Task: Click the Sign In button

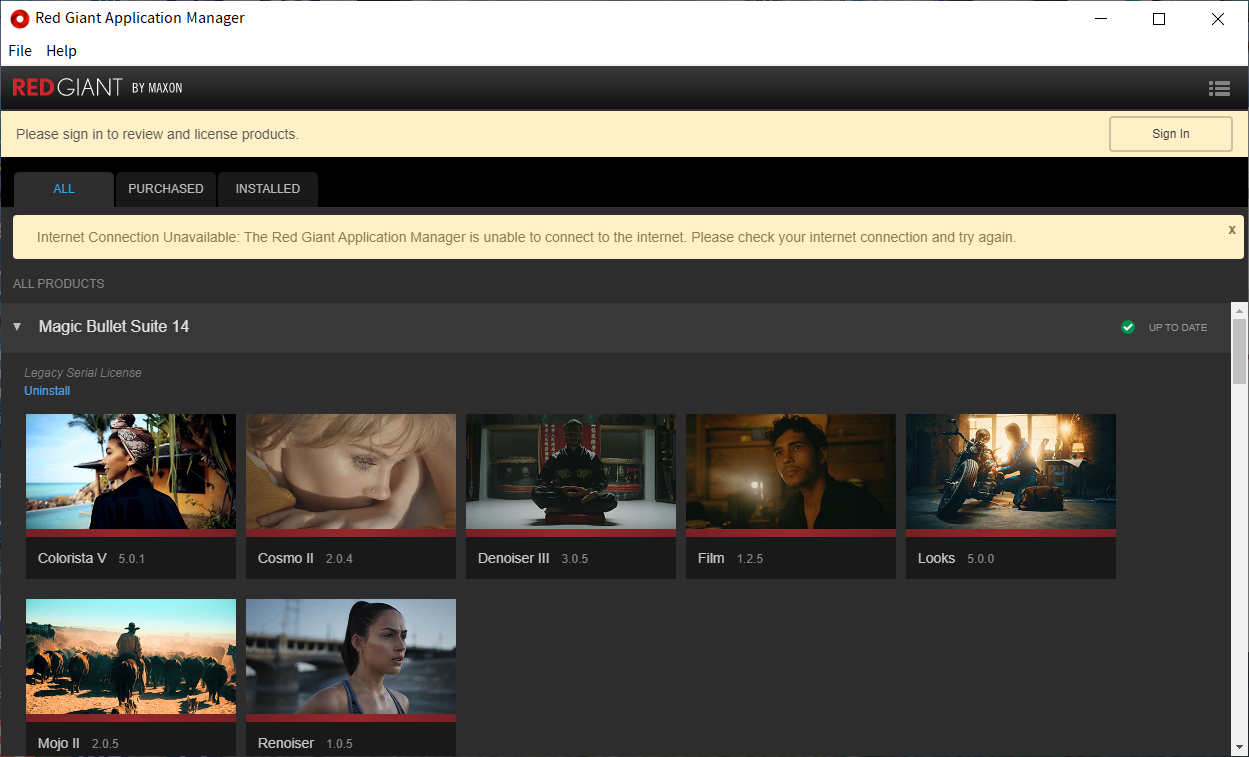Action: (x=1171, y=134)
